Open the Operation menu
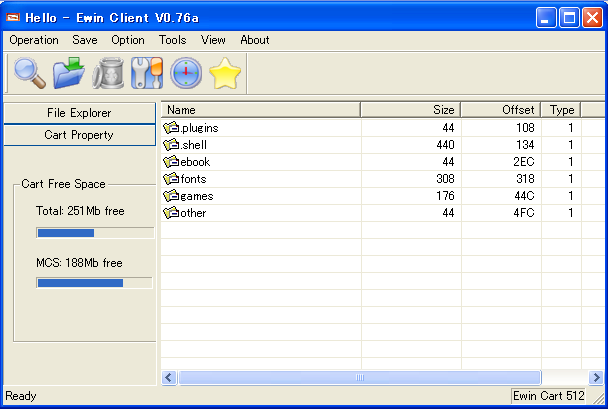Screen dimensions: 608x409 pos(34,40)
